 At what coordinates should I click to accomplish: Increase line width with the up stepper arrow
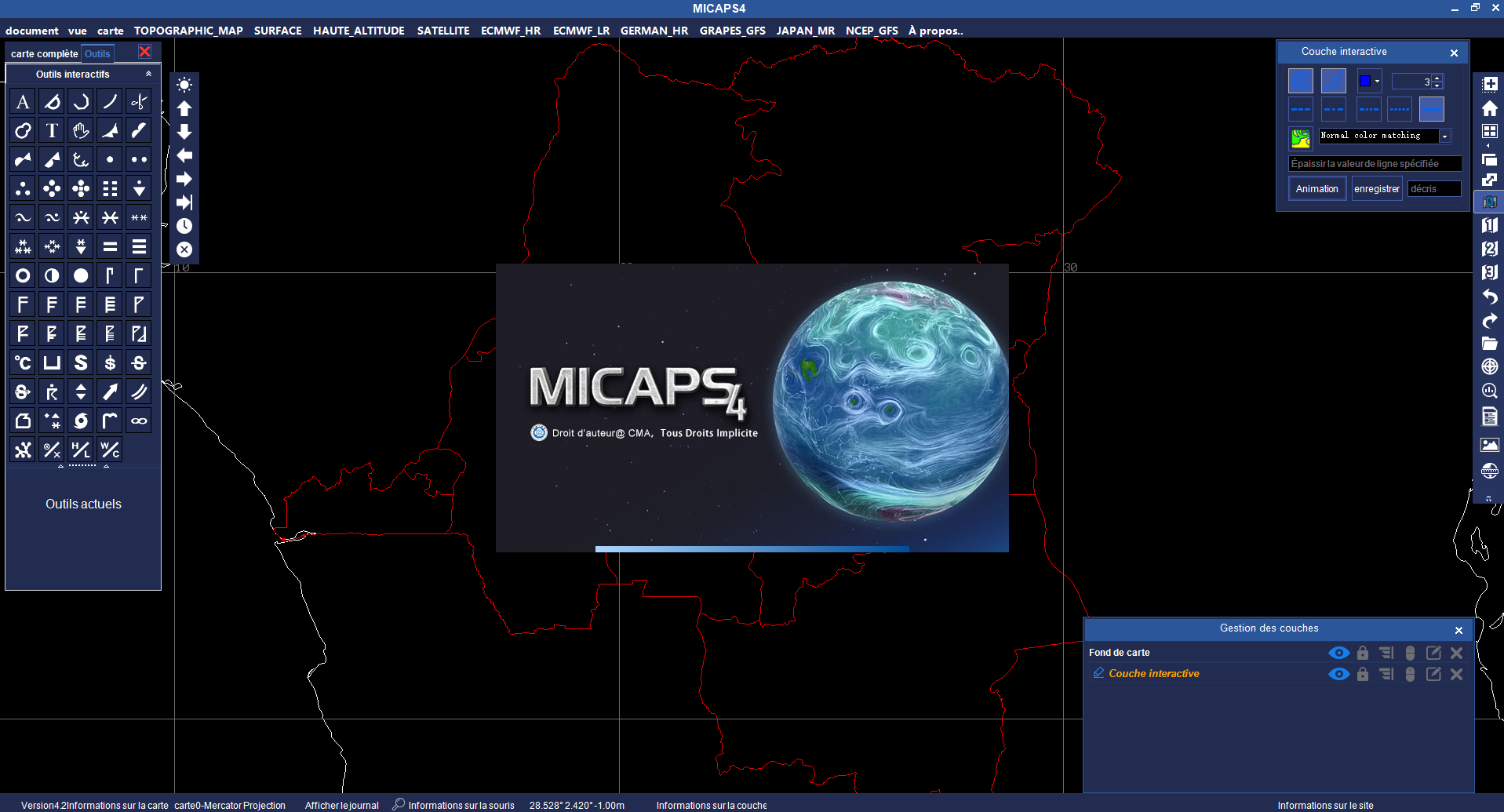pyautogui.click(x=1437, y=78)
